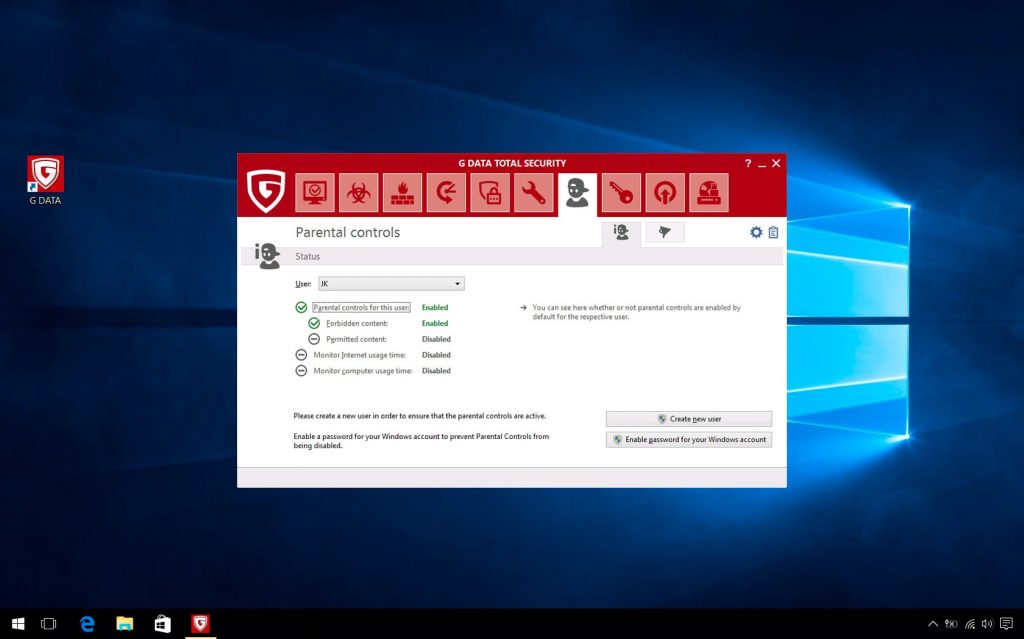Open File Explorer from taskbar
Viewport: 1024px width, 639px height.
pyautogui.click(x=125, y=624)
